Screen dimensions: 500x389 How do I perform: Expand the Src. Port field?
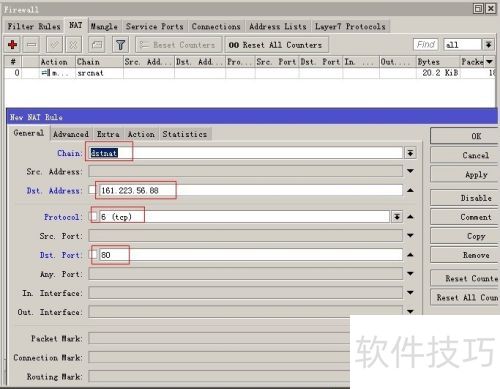[x=410, y=236]
